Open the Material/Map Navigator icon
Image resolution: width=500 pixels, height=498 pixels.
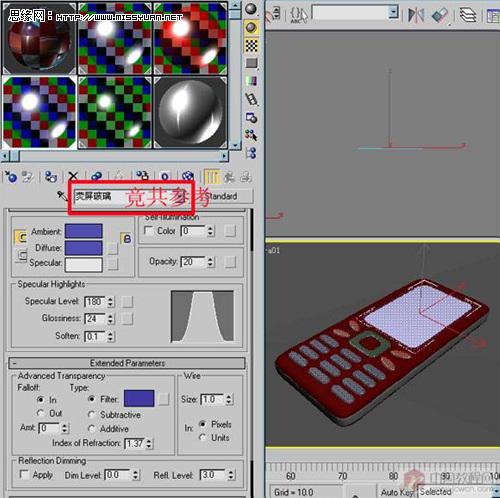251,153
